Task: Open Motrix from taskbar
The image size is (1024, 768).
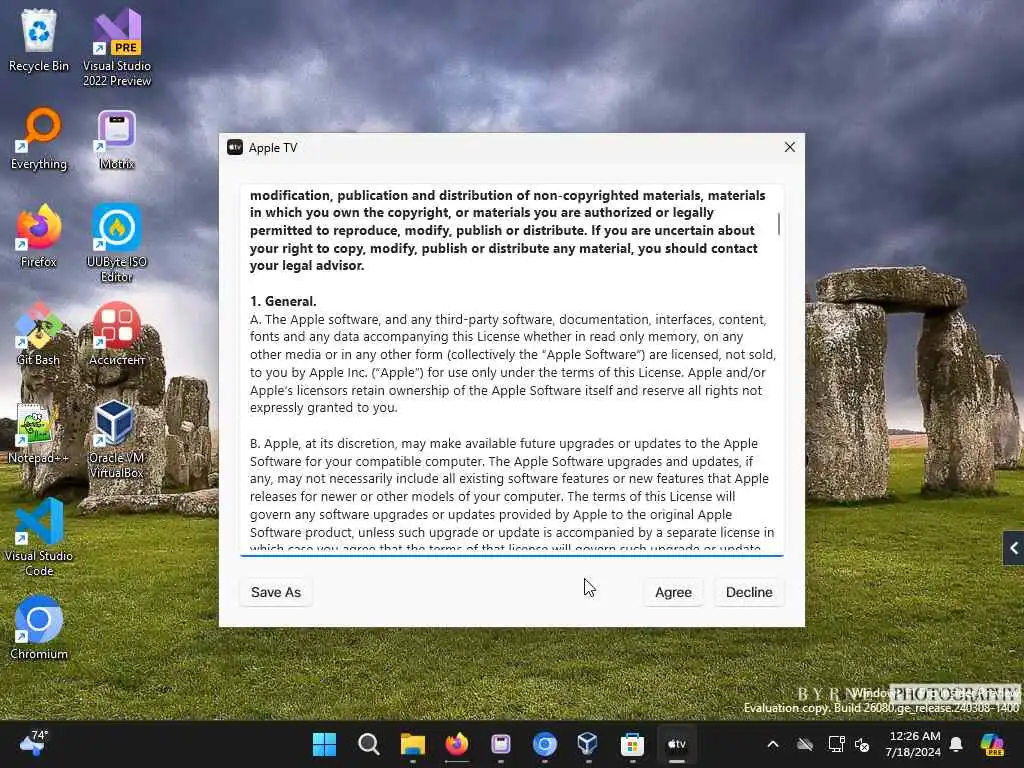Action: point(501,744)
